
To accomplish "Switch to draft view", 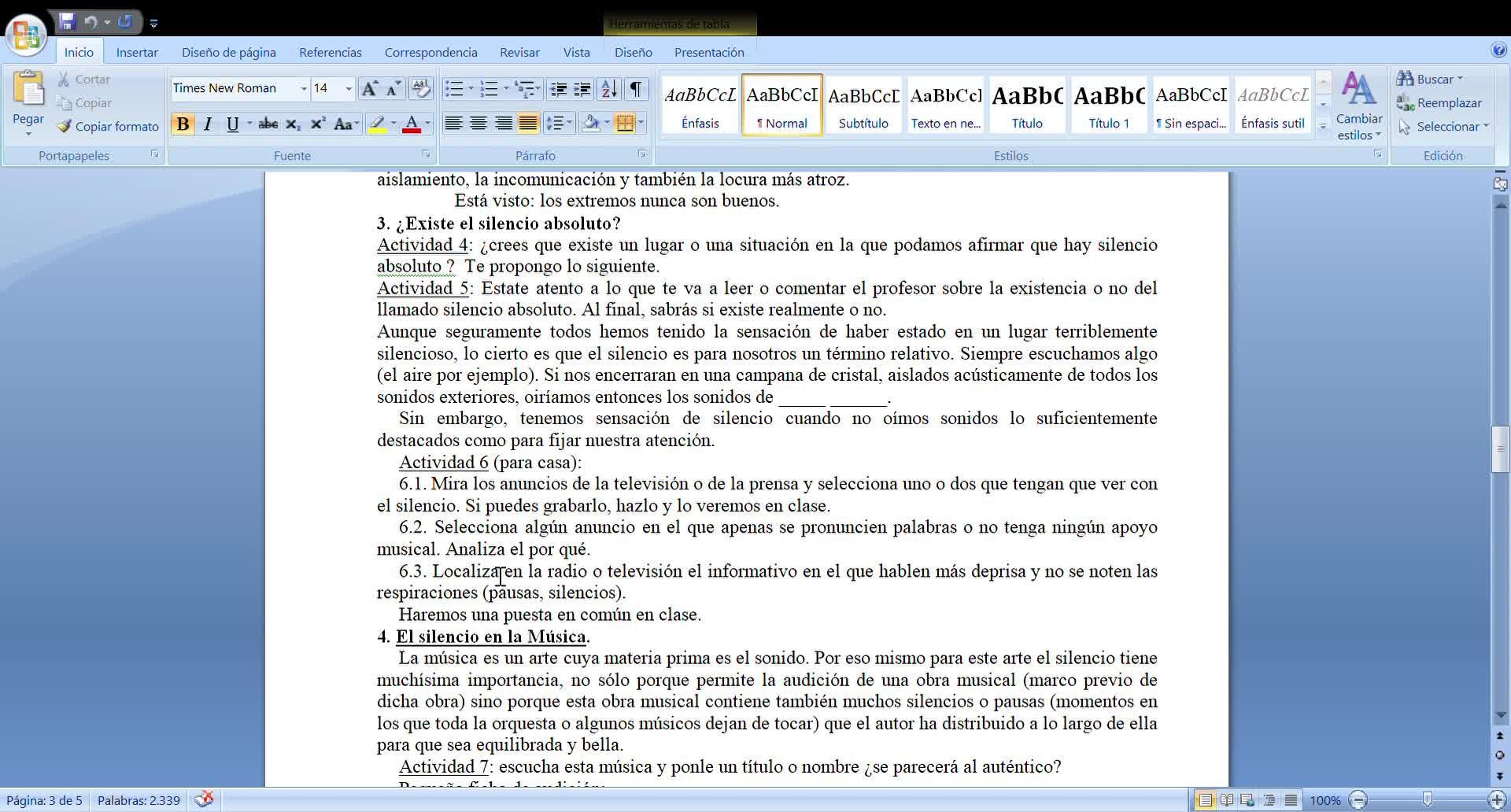I will (x=1291, y=800).
